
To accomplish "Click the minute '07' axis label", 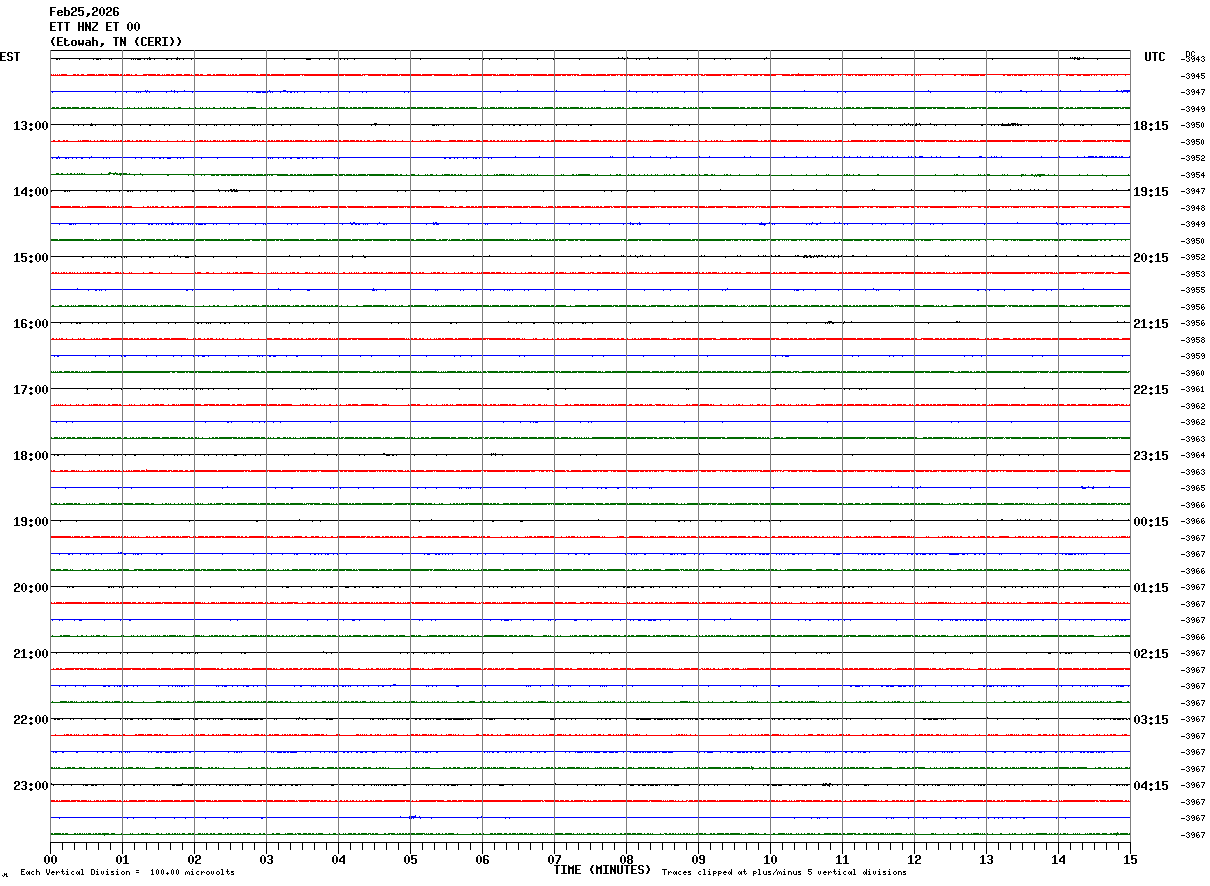I will pyautogui.click(x=554, y=860).
